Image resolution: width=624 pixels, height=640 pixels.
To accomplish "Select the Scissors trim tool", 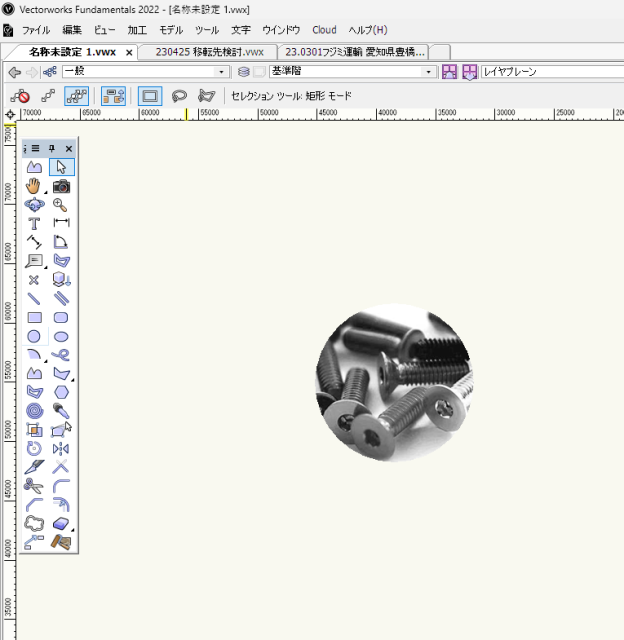I will point(34,486).
